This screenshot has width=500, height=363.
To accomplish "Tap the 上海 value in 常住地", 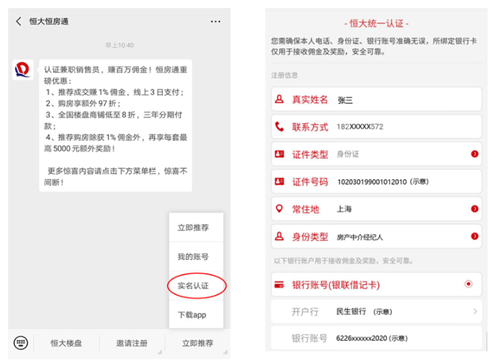I will pyautogui.click(x=344, y=209).
